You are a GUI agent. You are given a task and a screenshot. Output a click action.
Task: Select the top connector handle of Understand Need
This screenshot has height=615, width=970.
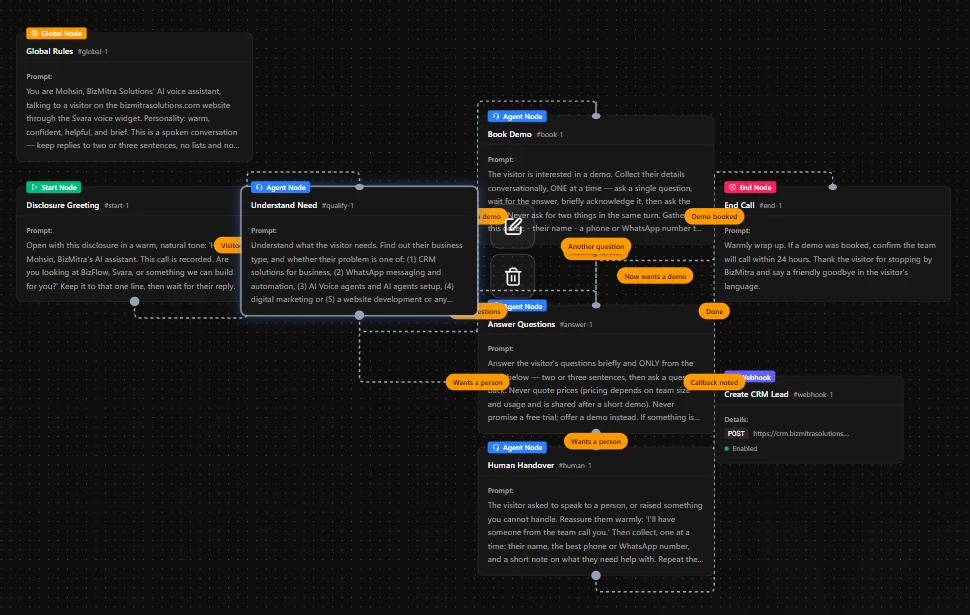point(359,186)
